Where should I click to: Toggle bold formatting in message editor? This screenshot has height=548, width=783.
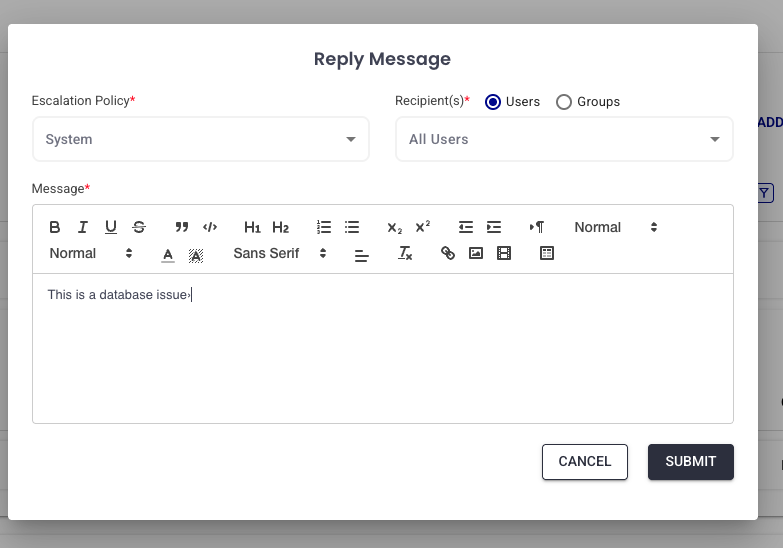55,227
